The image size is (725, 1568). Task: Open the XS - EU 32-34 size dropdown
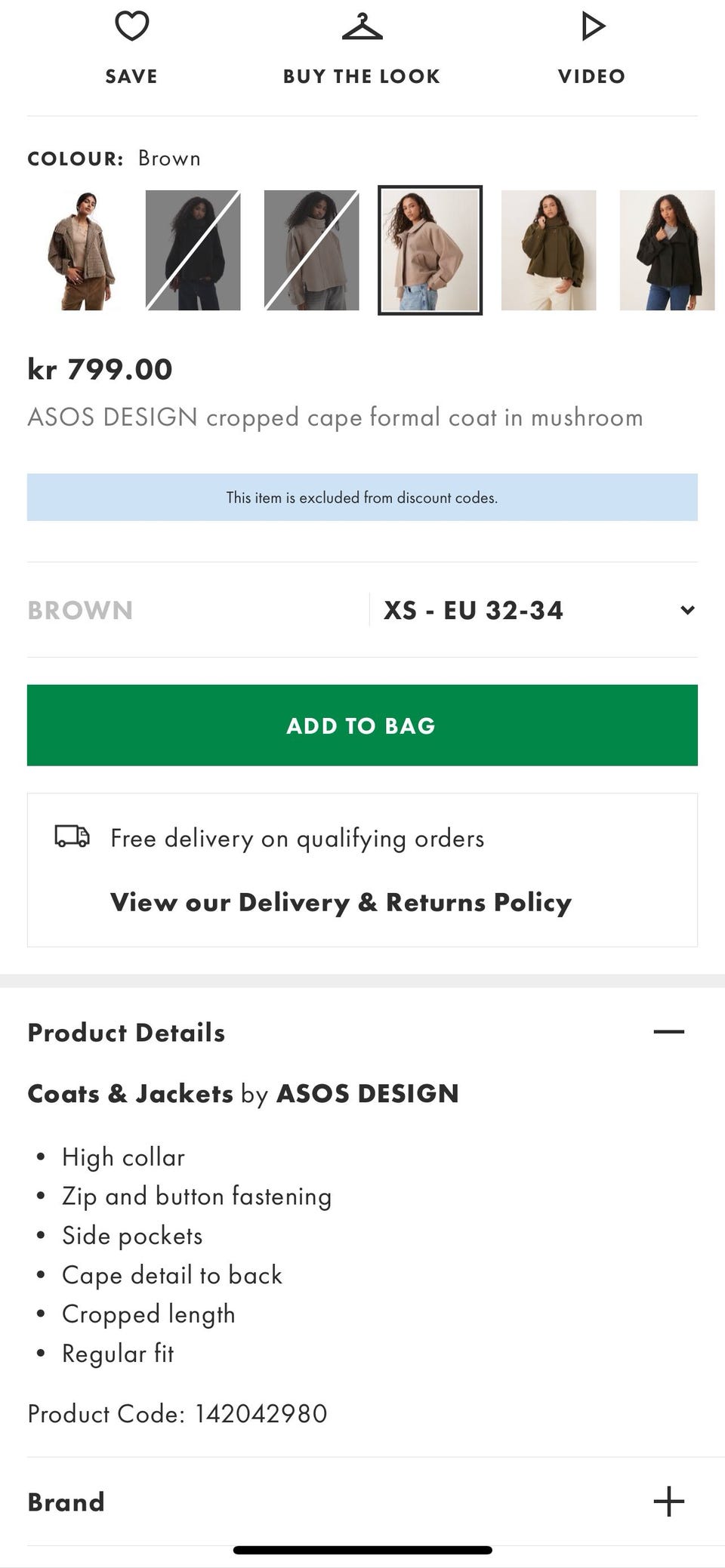(x=533, y=610)
